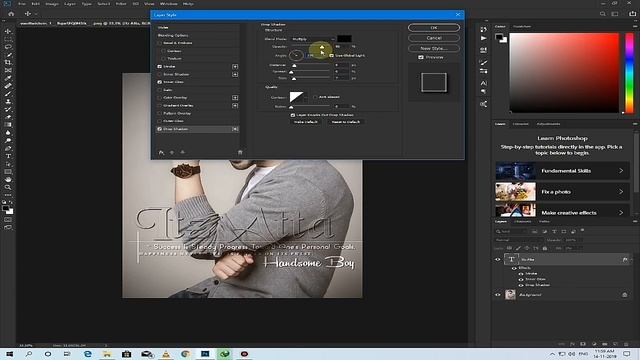Image resolution: width=640 pixels, height=360 pixels.
Task: Open the Character panel icon in side dock
Action: (x=484, y=83)
